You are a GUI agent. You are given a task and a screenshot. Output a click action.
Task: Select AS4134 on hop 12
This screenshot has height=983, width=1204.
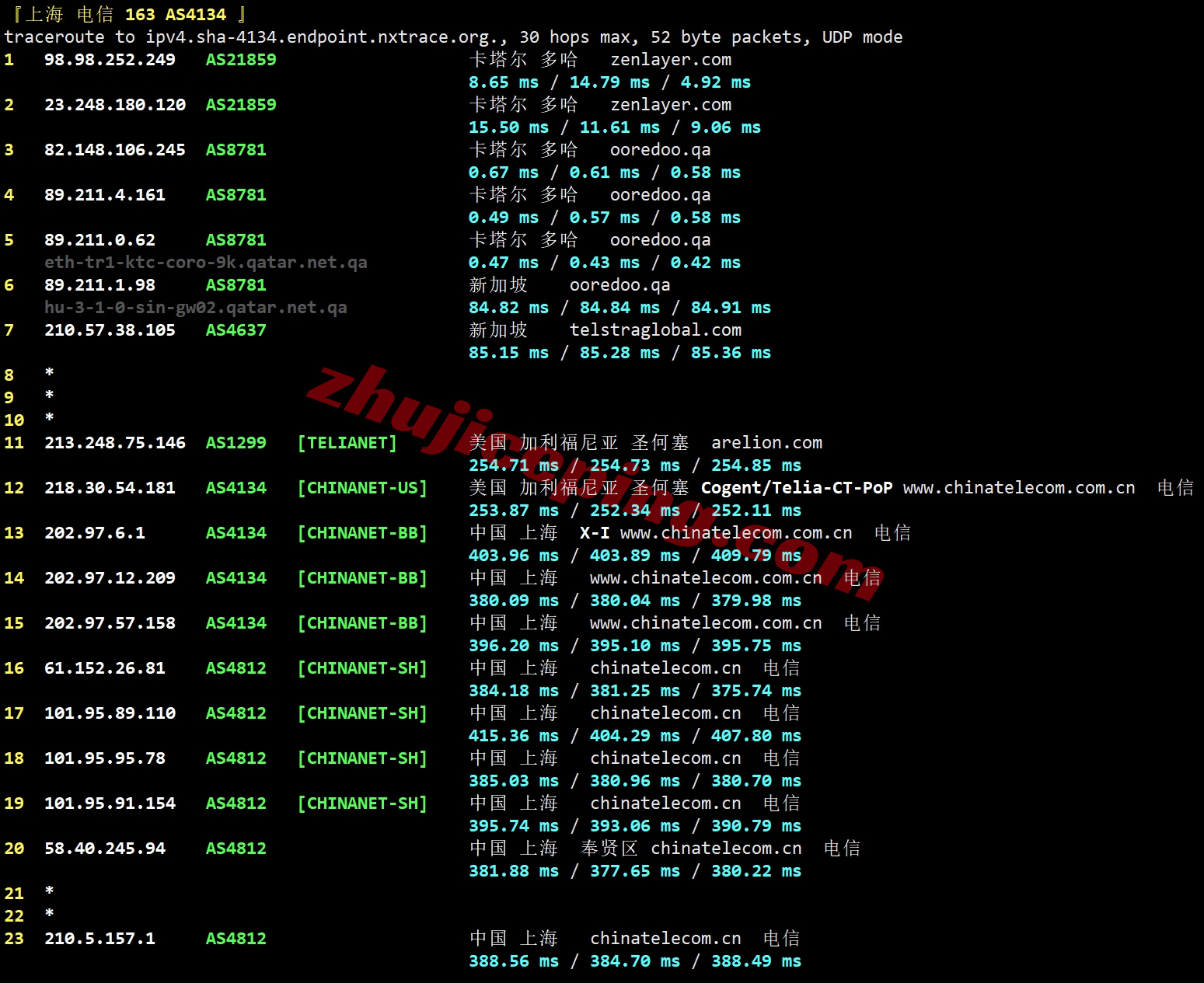tap(236, 488)
